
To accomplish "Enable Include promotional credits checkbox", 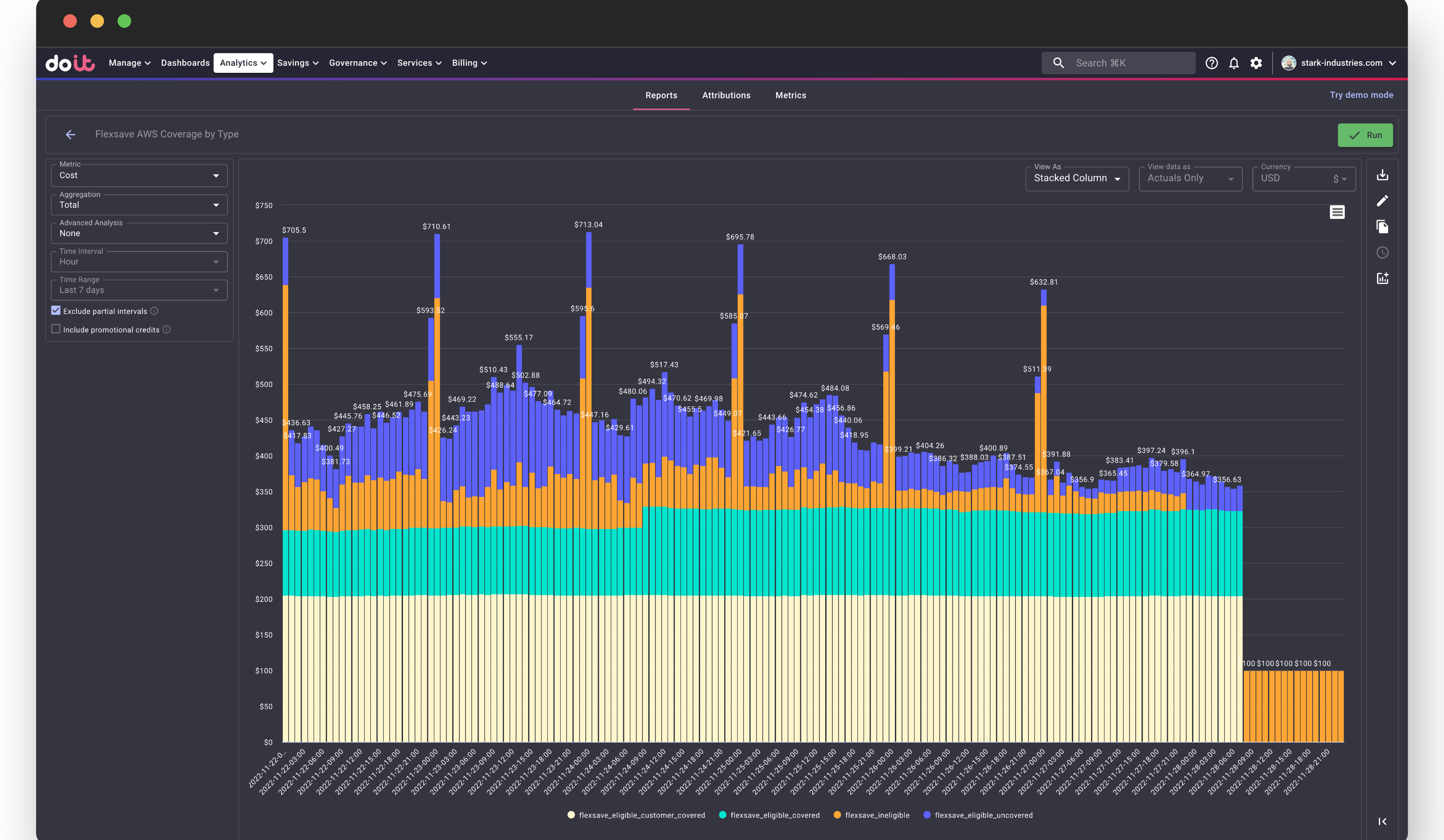I will coord(55,329).
